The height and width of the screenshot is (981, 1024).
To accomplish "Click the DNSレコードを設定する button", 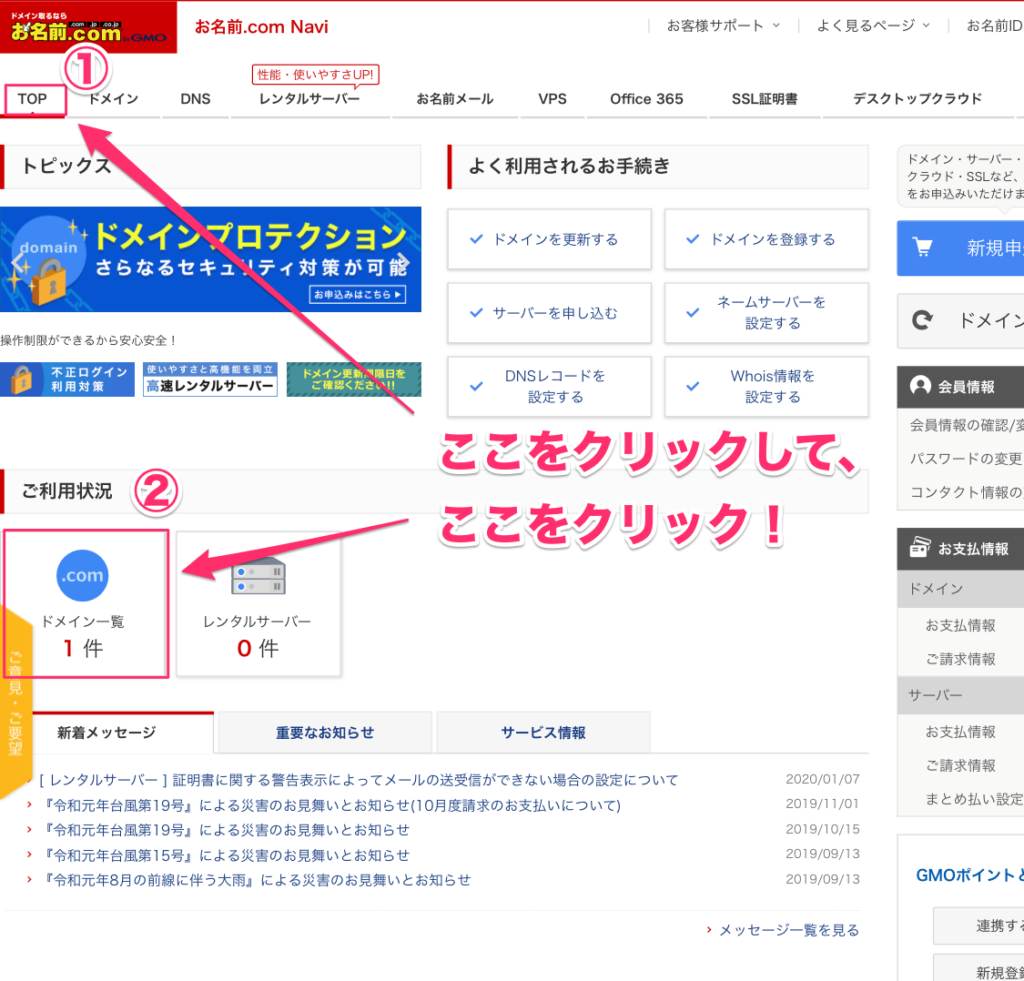I will pyautogui.click(x=549, y=387).
